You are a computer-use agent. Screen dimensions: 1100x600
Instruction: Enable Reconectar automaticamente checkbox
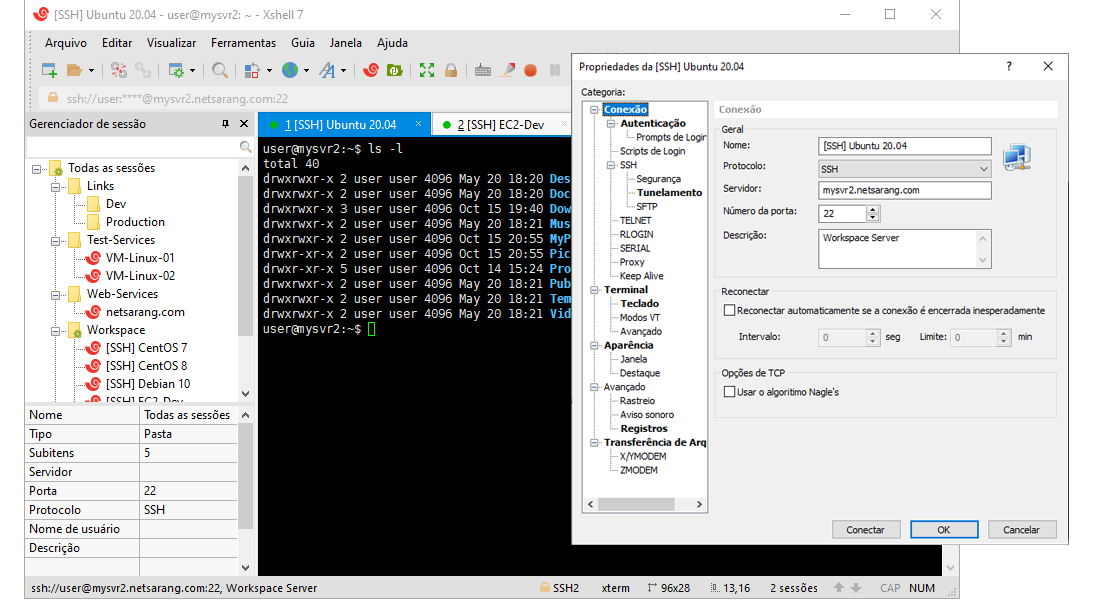[x=730, y=310]
